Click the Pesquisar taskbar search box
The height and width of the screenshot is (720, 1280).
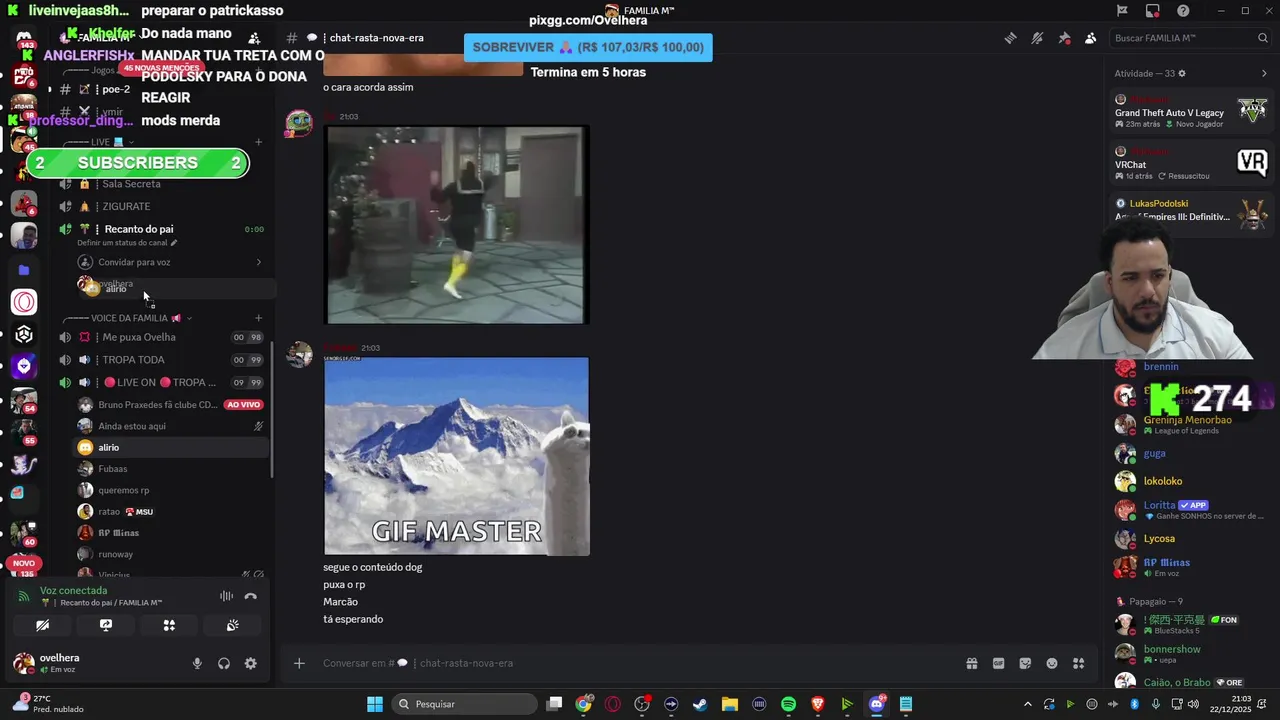pyautogui.click(x=464, y=704)
